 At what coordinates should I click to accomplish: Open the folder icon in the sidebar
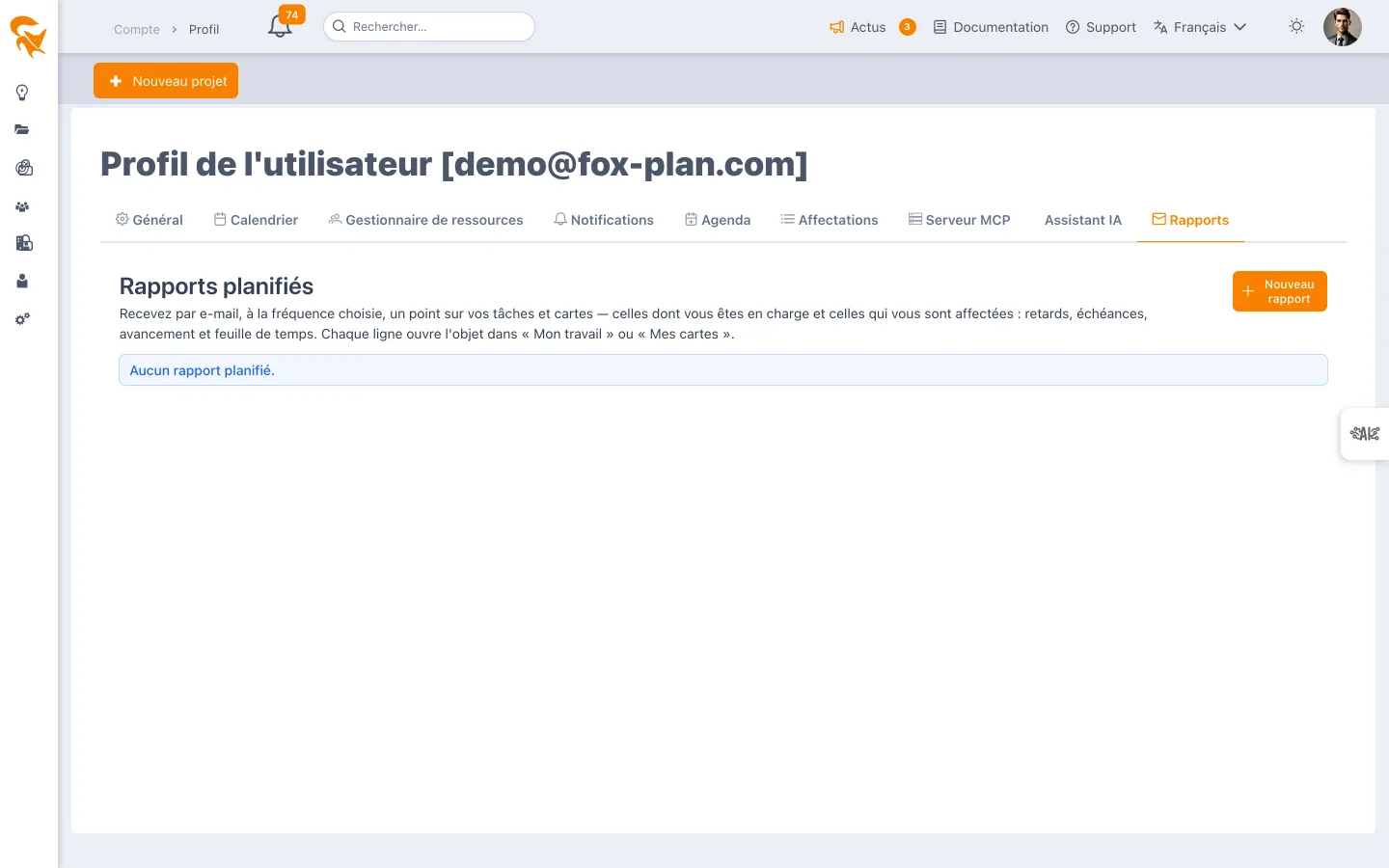click(x=22, y=129)
